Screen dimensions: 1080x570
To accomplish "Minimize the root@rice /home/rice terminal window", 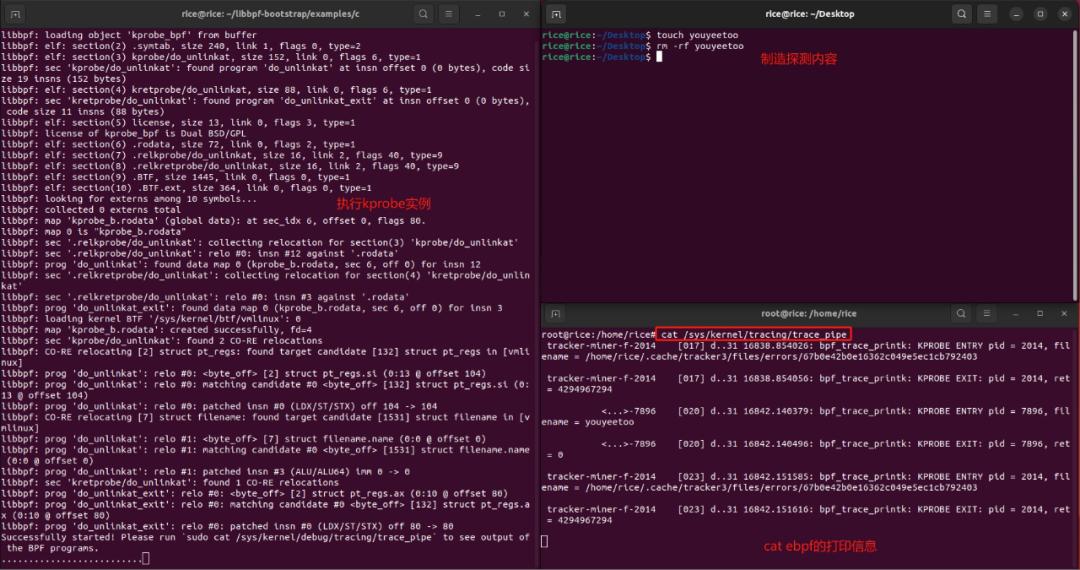I will click(x=1016, y=314).
